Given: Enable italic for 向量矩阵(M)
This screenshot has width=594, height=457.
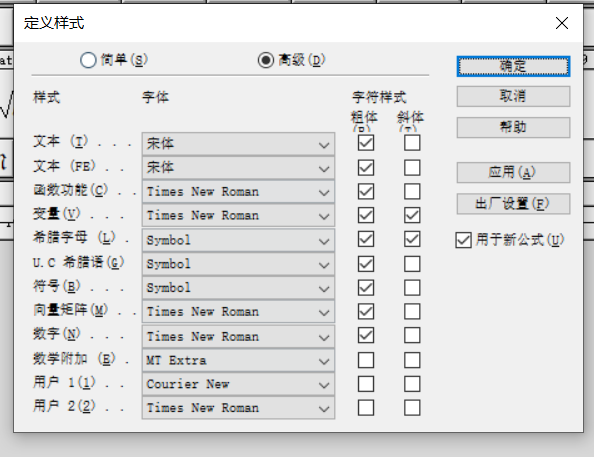Looking at the screenshot, I should point(412,311).
